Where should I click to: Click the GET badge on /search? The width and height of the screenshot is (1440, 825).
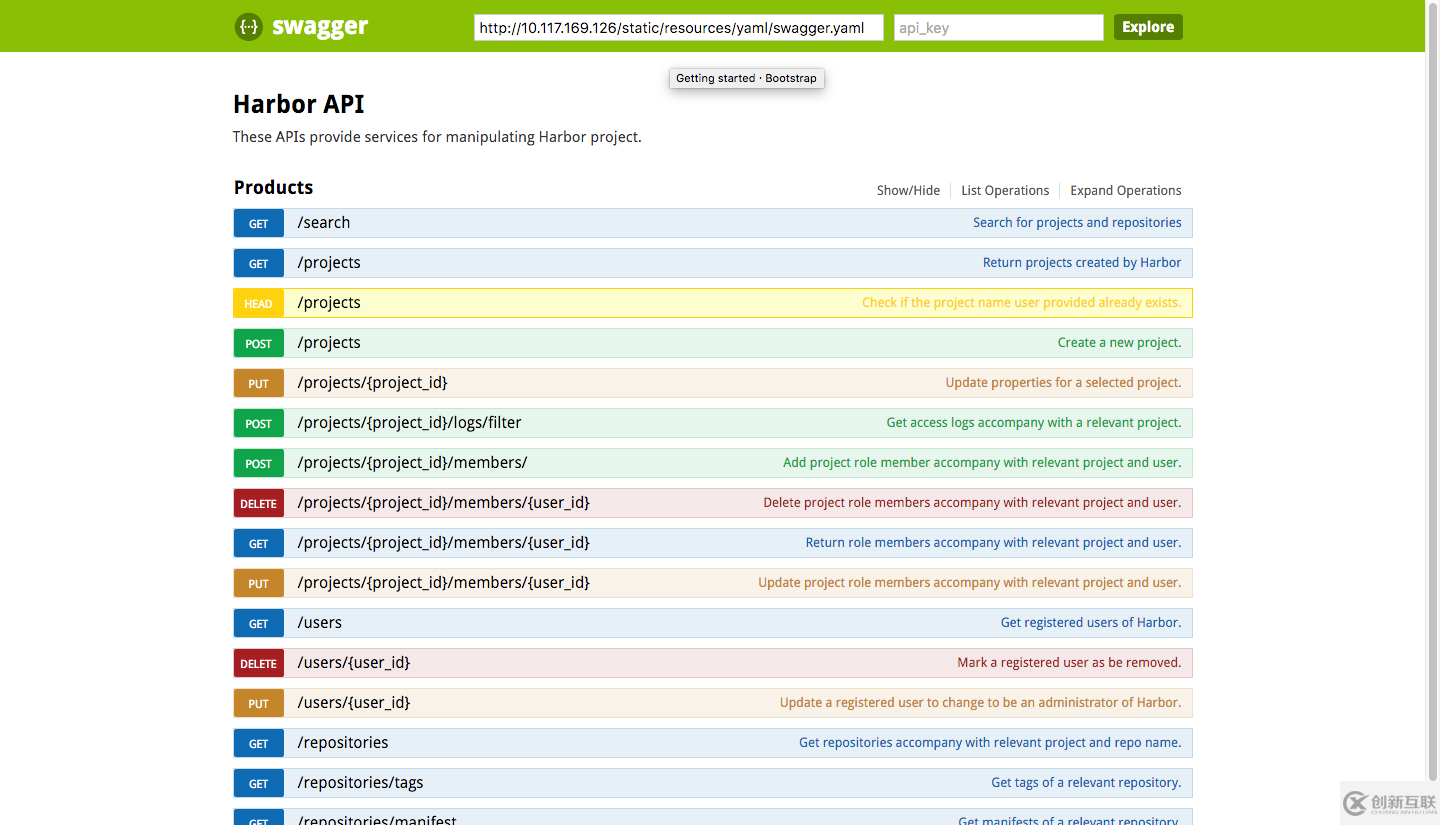point(258,223)
